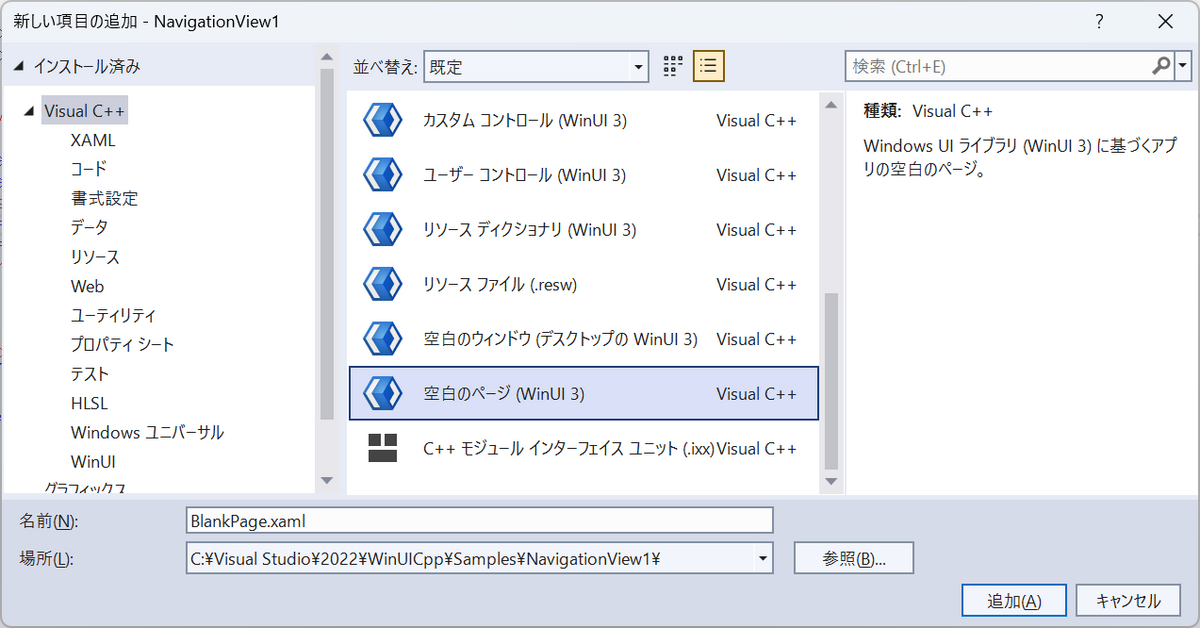Open the 場所 location path dropdown

pyautogui.click(x=764, y=558)
